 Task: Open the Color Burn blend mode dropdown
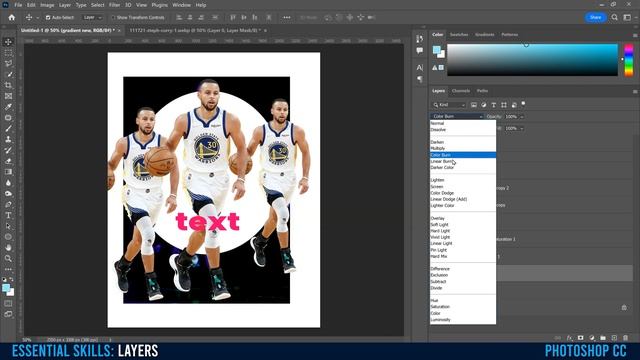pyautogui.click(x=457, y=116)
